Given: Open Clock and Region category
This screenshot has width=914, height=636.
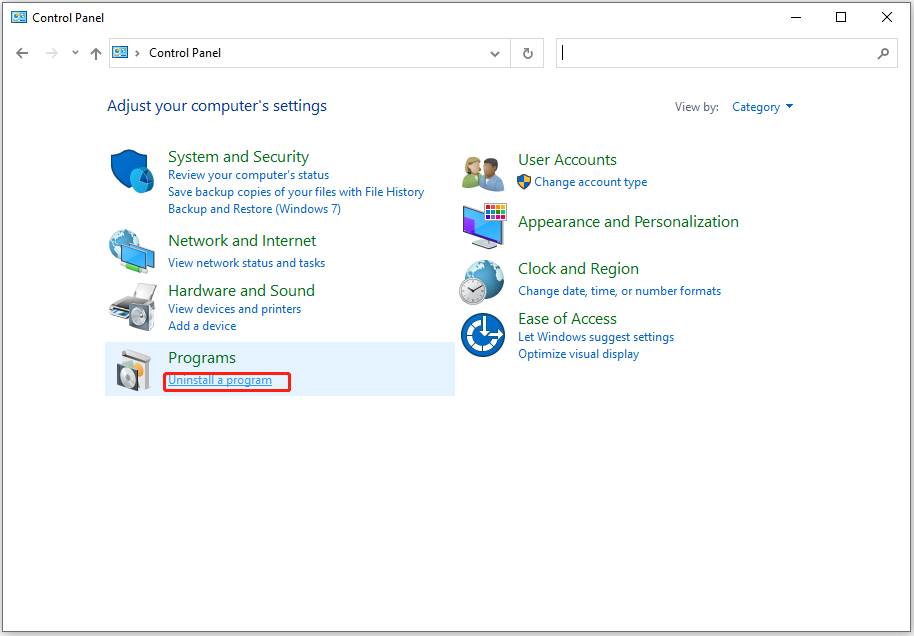Looking at the screenshot, I should [578, 269].
